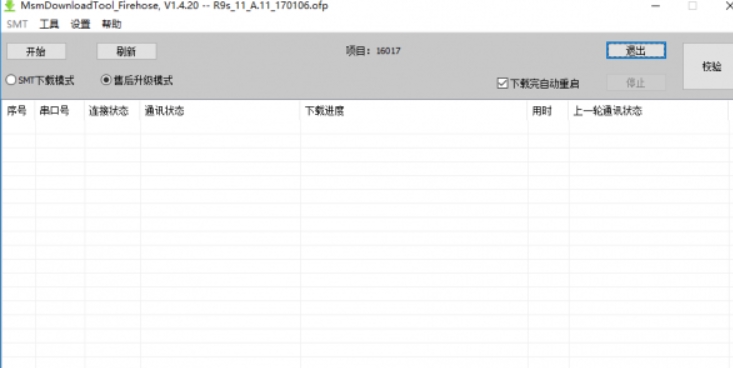Image resolution: width=733 pixels, height=368 pixels.
Task: Click the green download app icon in title bar
Action: 9,6
